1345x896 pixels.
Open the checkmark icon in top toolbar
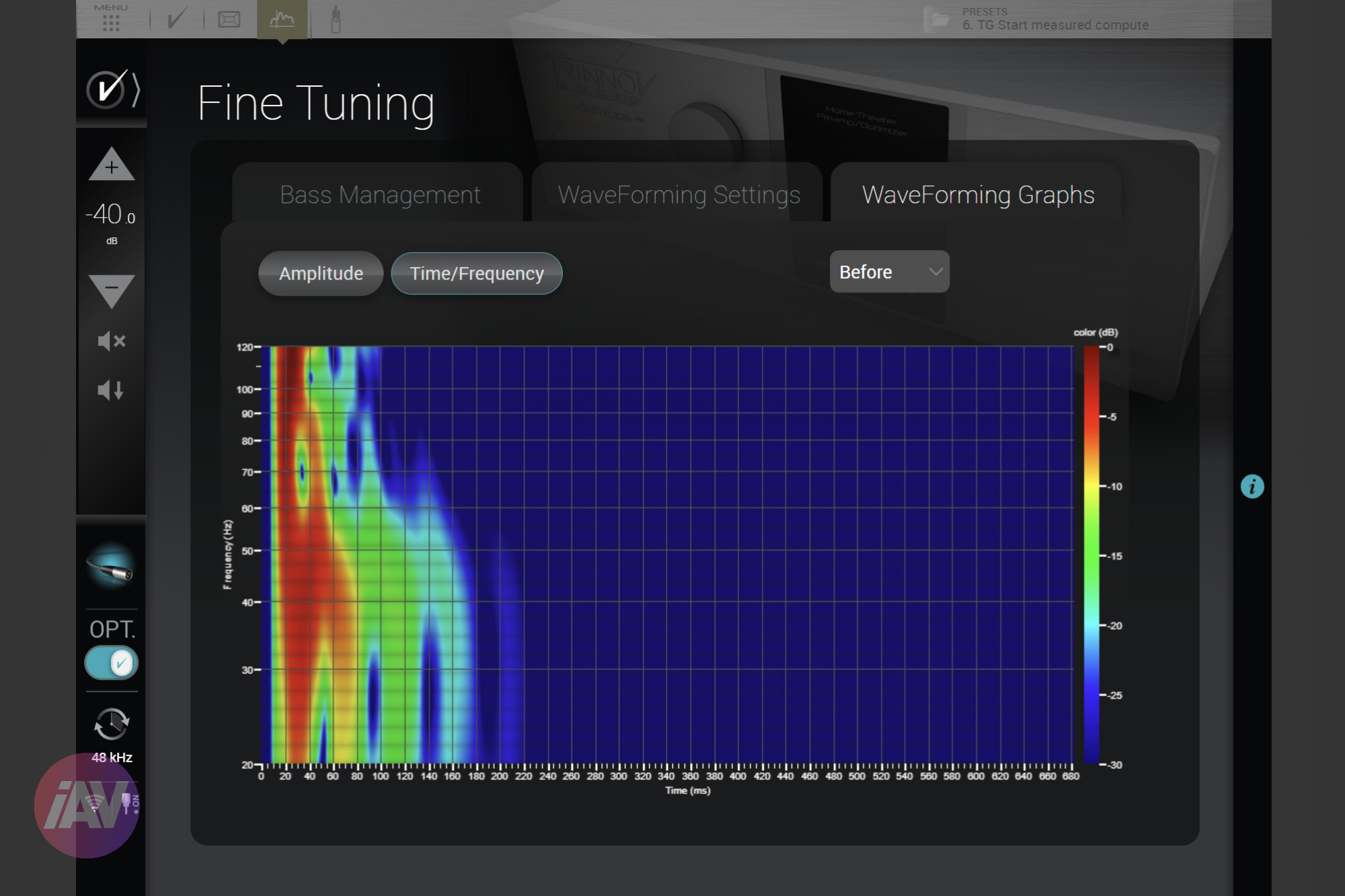click(176, 19)
